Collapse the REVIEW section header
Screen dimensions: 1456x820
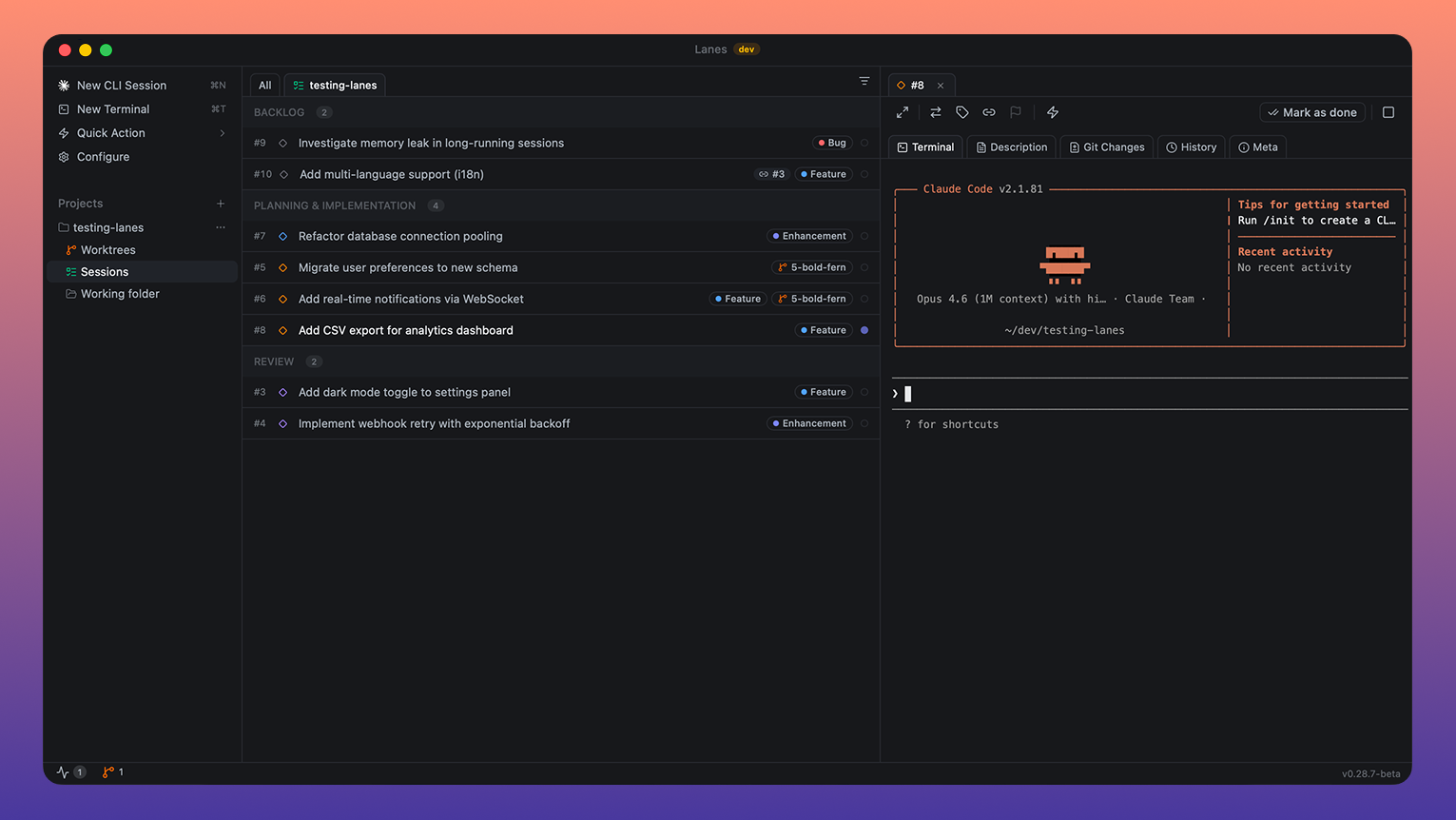pos(561,361)
